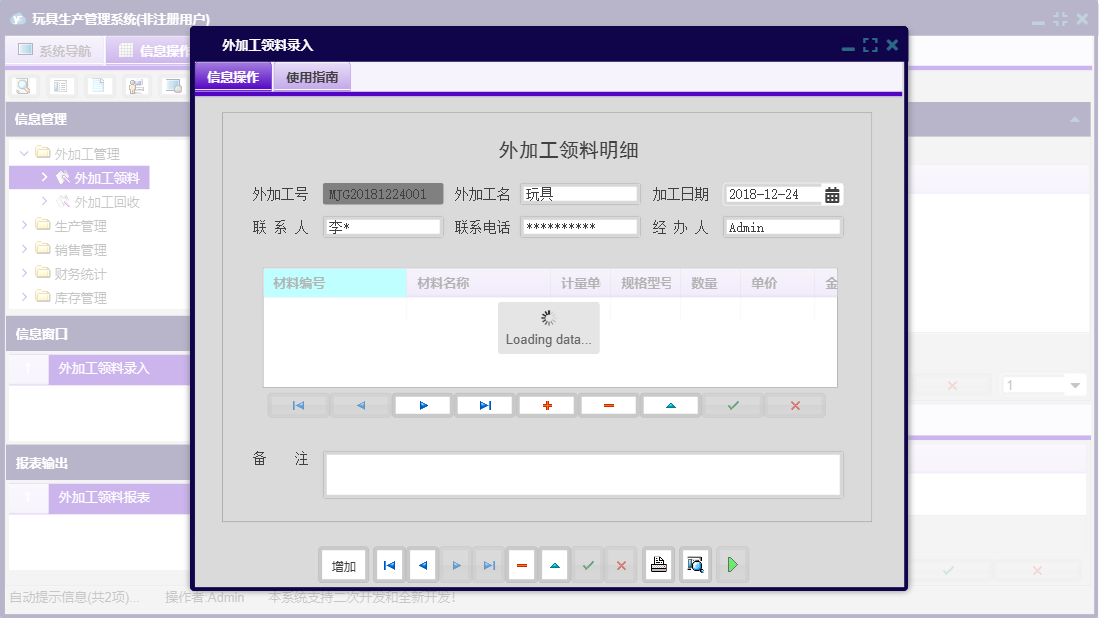Click the 备注 remarks input field

click(x=583, y=473)
